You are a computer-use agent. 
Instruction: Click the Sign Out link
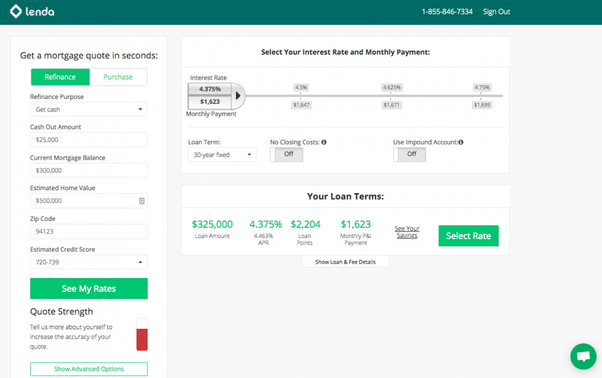496,12
